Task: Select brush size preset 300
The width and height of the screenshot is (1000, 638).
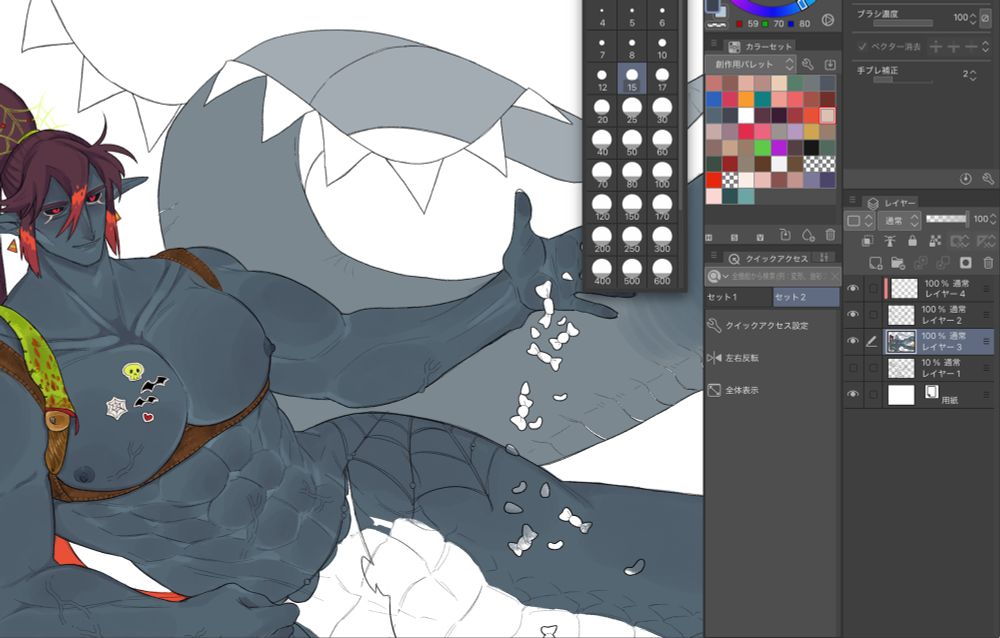Action: click(x=662, y=240)
